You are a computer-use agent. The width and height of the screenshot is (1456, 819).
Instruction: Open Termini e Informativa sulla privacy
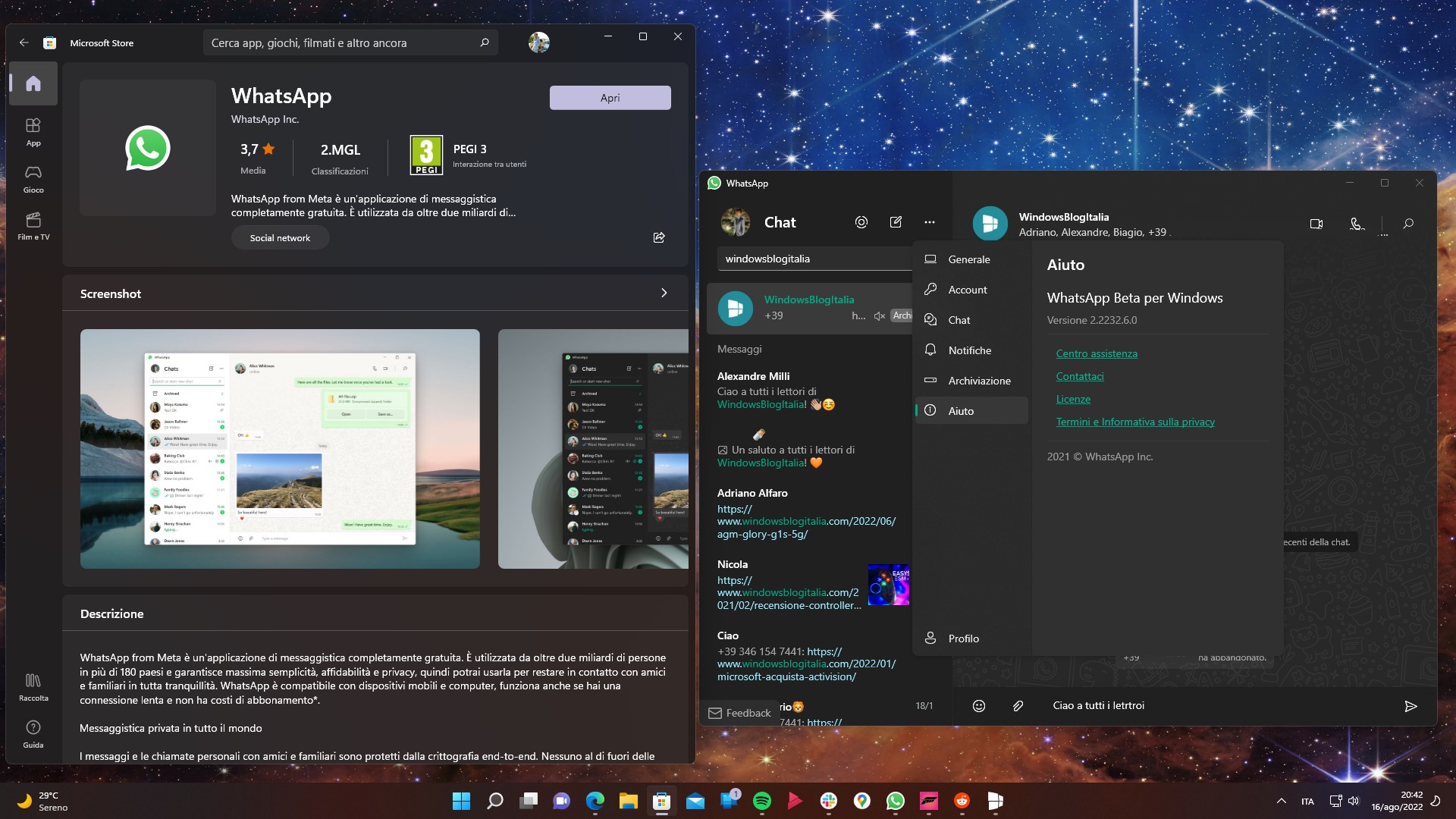[x=1135, y=422]
